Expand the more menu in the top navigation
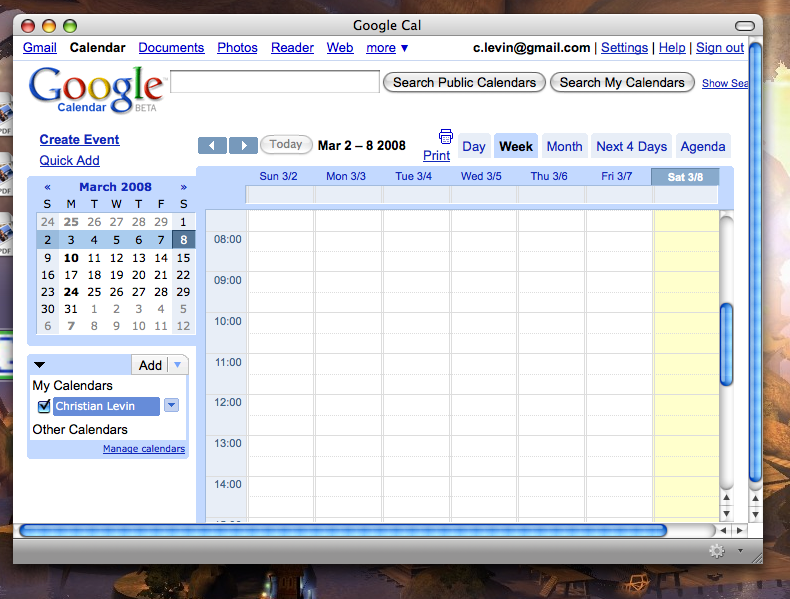The height and width of the screenshot is (599, 790). pos(387,48)
